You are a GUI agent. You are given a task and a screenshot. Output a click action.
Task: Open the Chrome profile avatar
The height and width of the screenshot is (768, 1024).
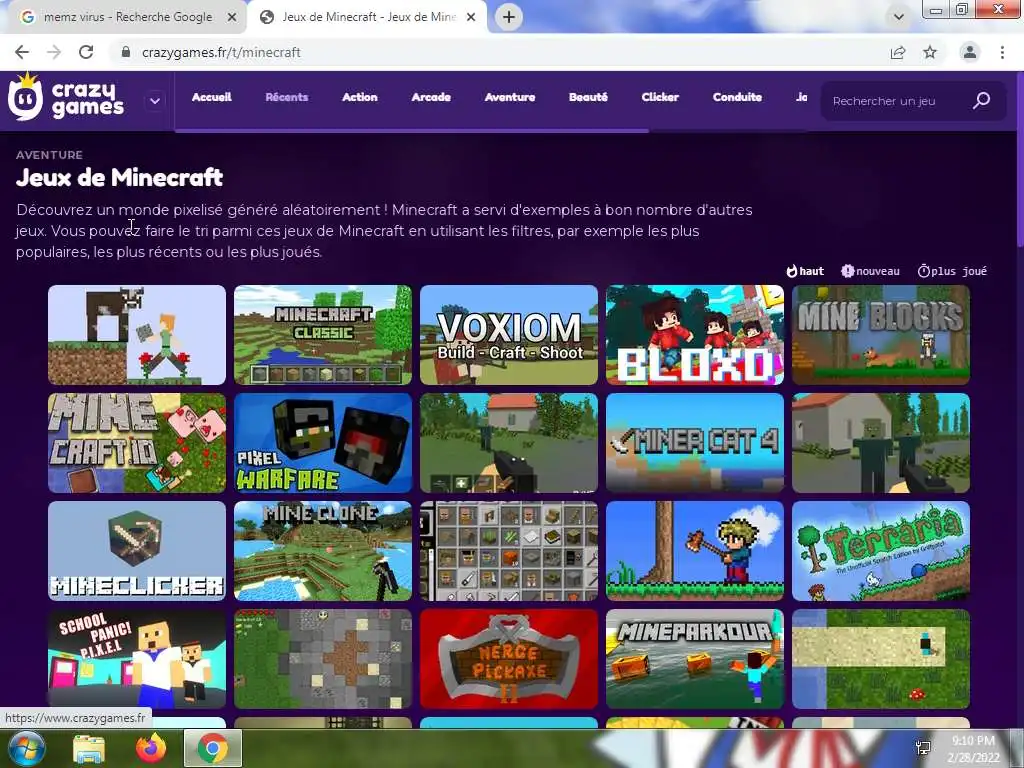tap(970, 52)
